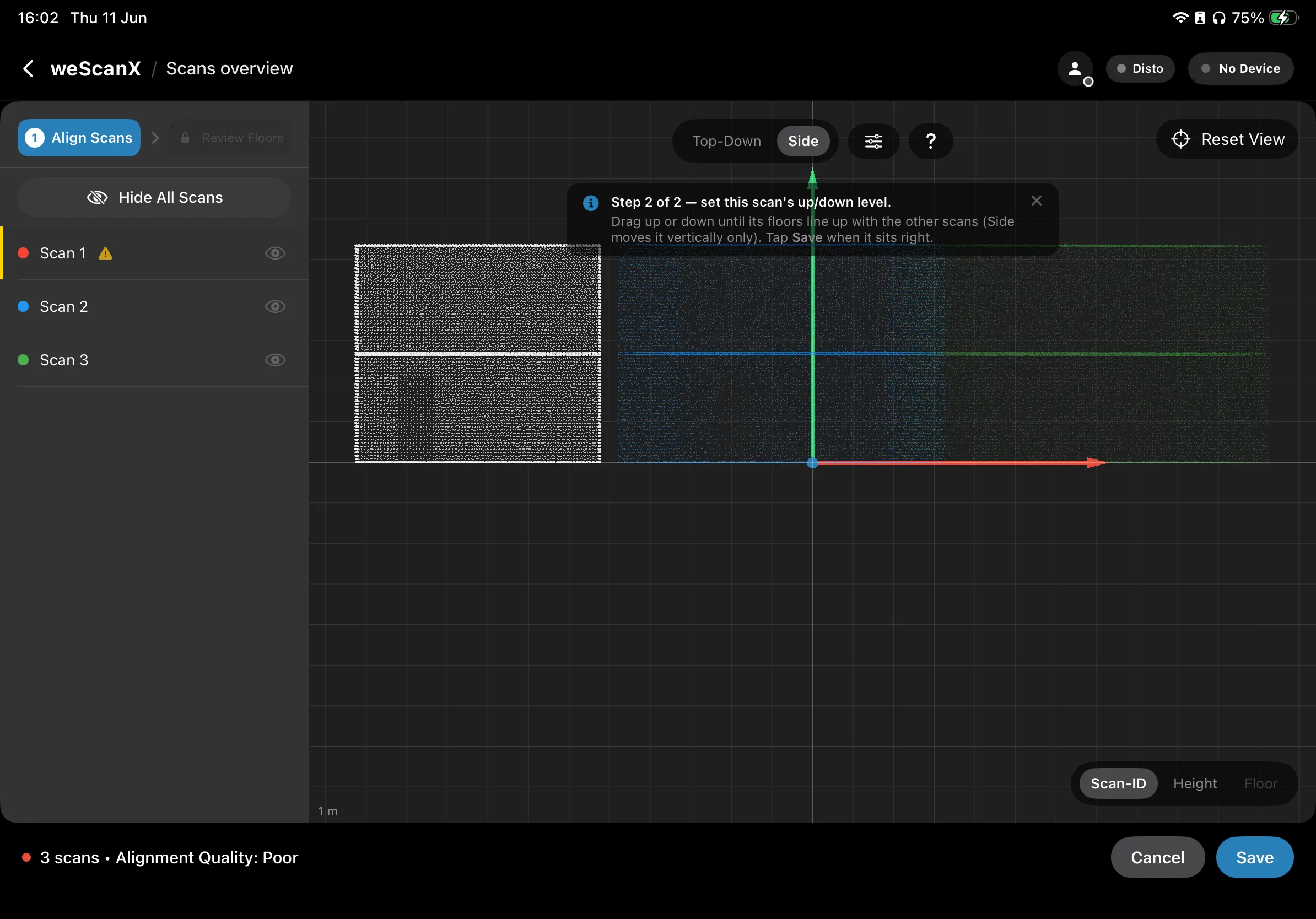Image resolution: width=1316 pixels, height=919 pixels.
Task: Click the white selected scan point cloud
Action: (x=477, y=354)
